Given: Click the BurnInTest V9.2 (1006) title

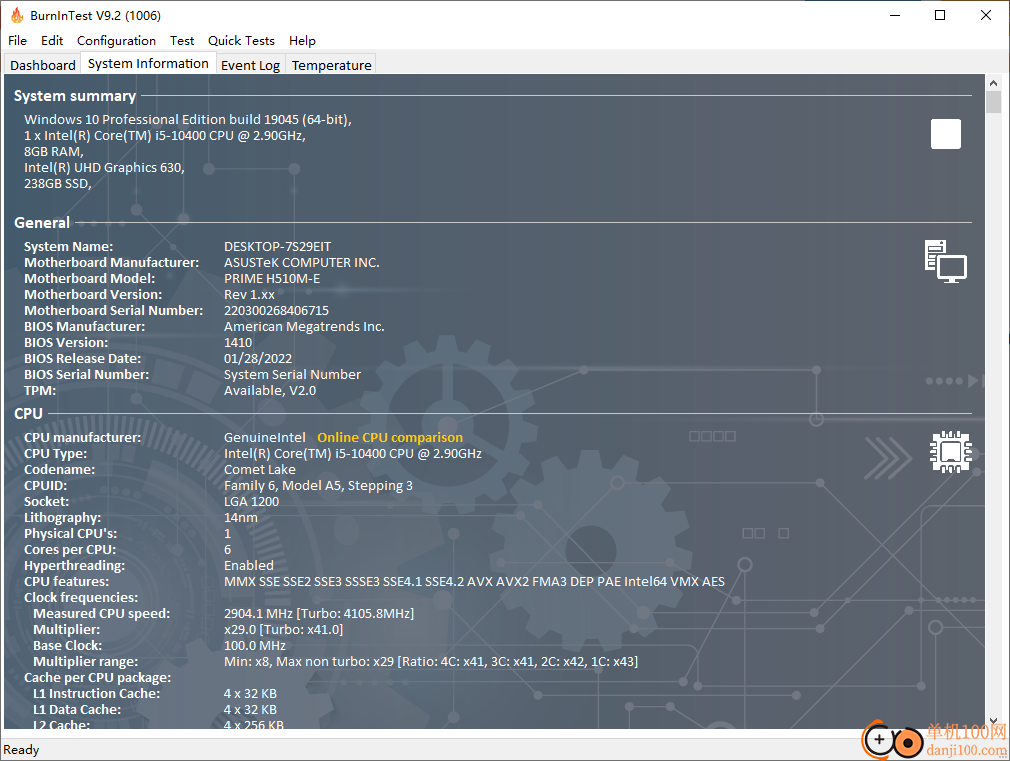Looking at the screenshot, I should 95,15.
